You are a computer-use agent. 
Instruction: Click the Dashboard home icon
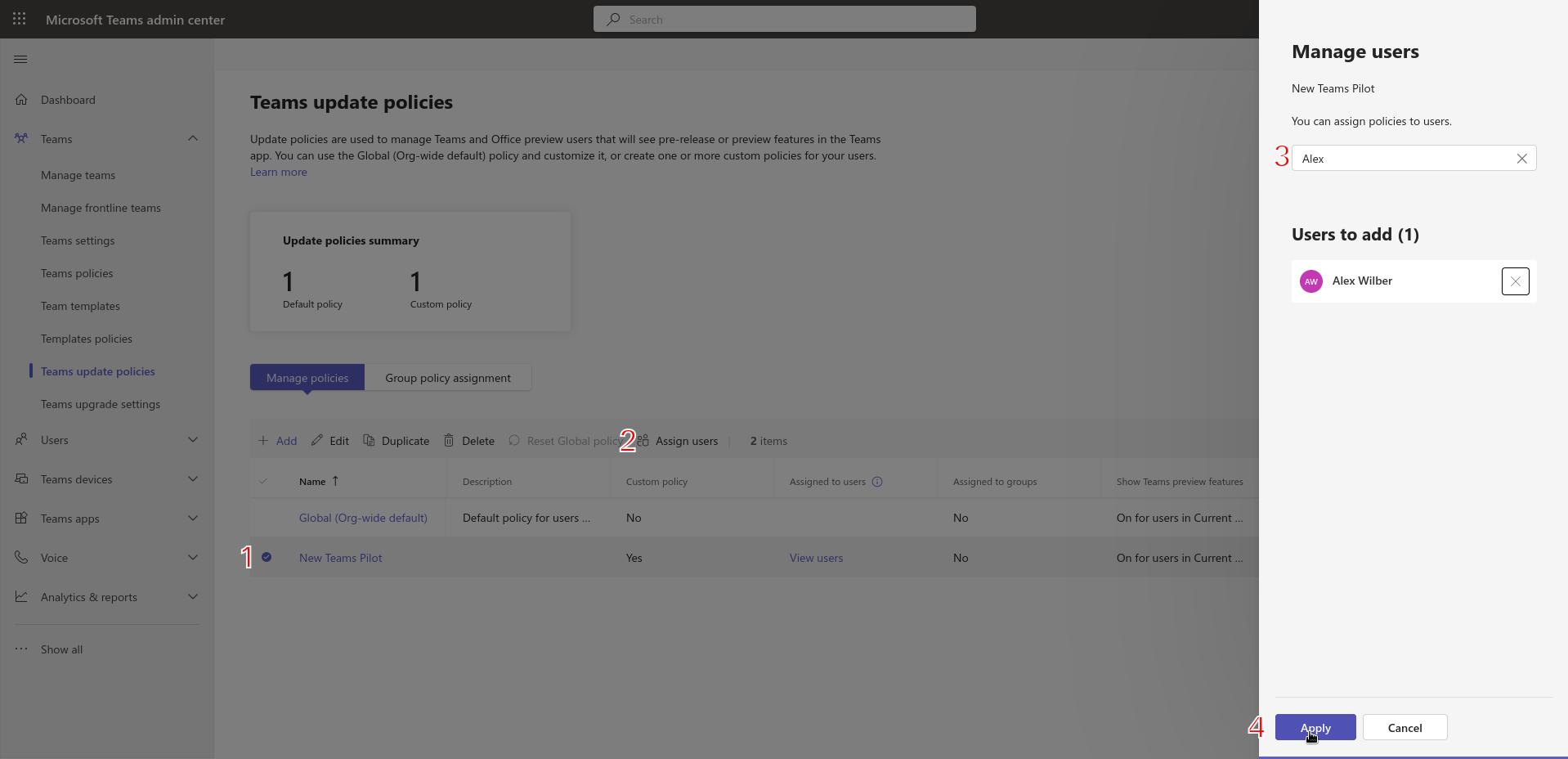click(21, 100)
